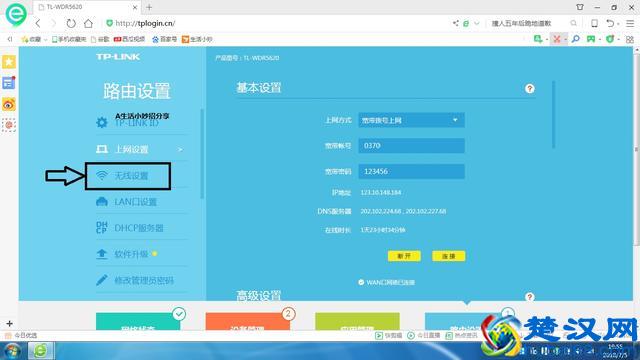Image resolution: width=640 pixels, height=360 pixels.
Task: Open the 生活小妙 bookmark
Action: [197, 39]
